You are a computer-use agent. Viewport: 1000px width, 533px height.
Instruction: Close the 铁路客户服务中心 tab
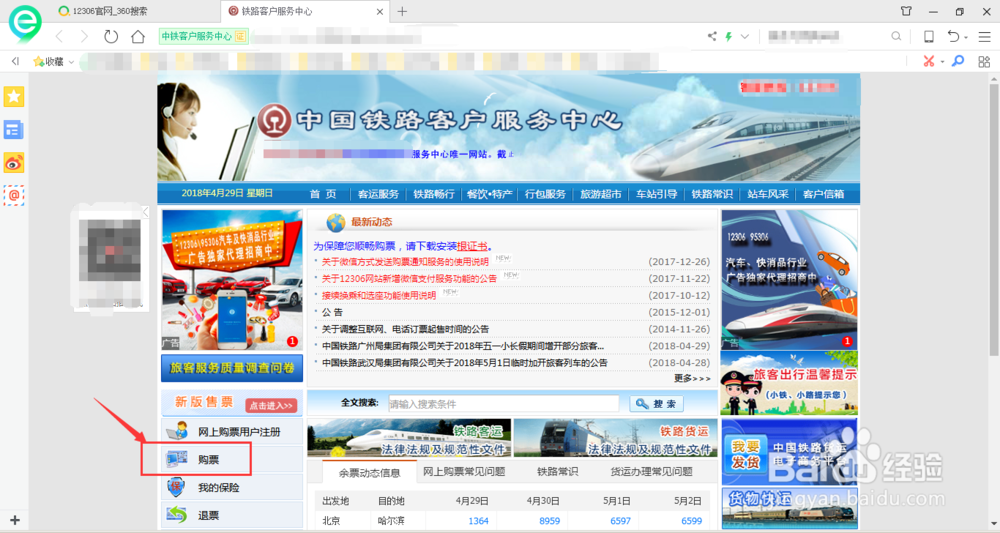point(380,11)
